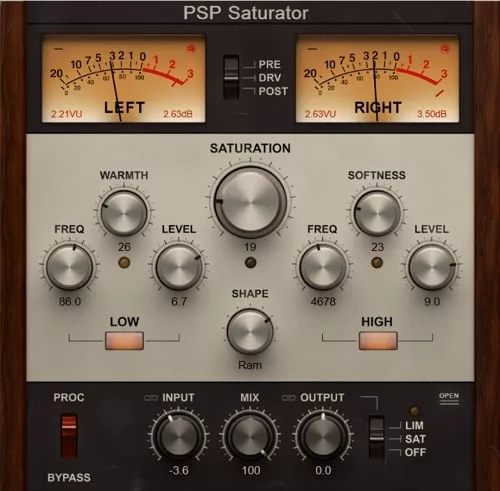The image size is (500, 491).
Task: Click the mix value 100
Action: tap(251, 470)
